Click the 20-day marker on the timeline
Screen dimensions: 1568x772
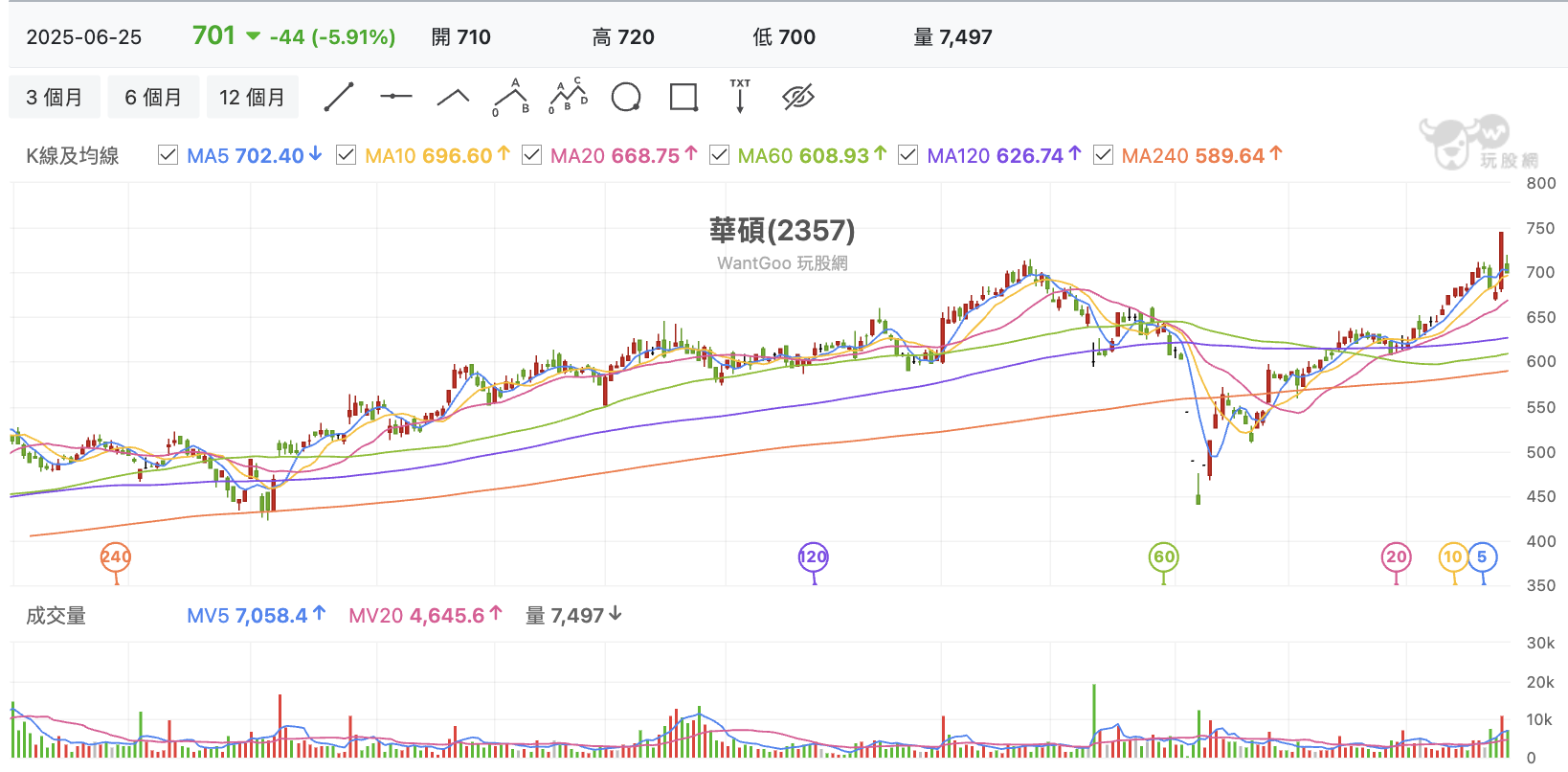coord(1397,557)
